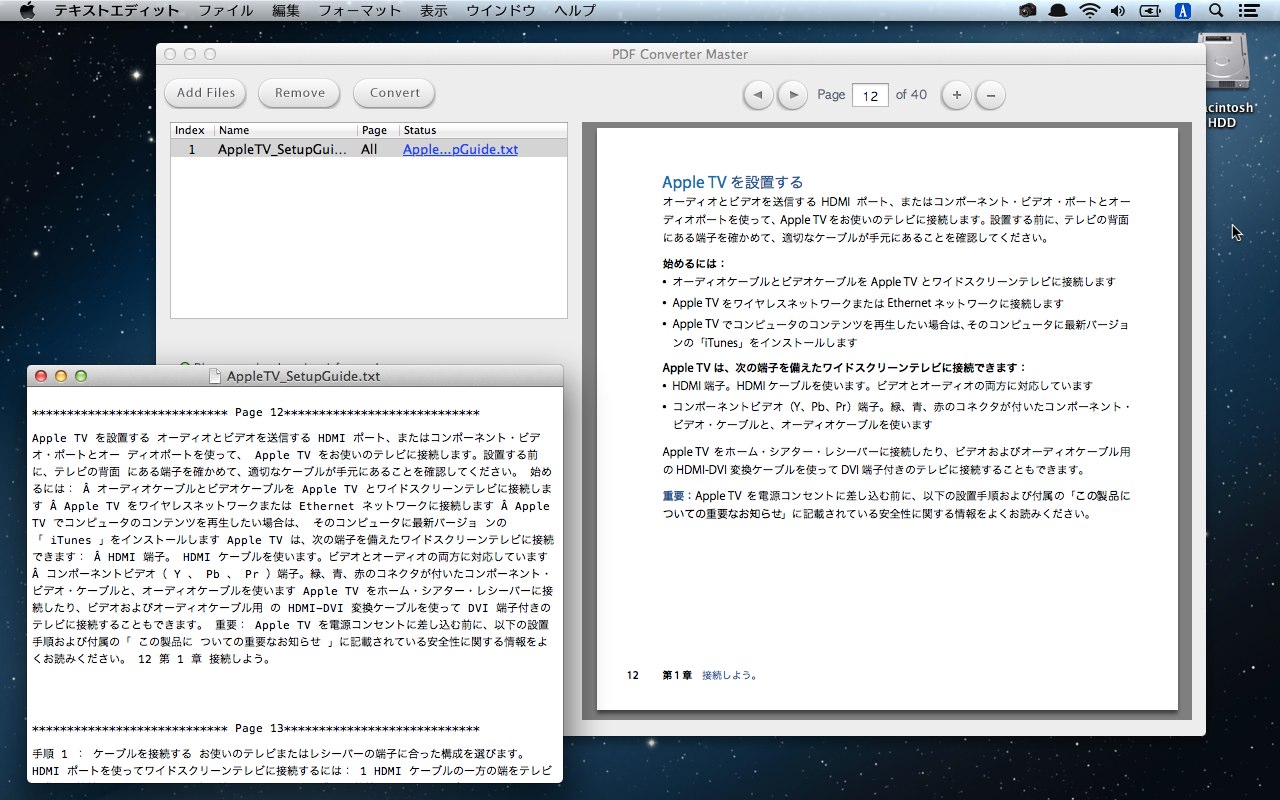Open the Apple menu

27,11
